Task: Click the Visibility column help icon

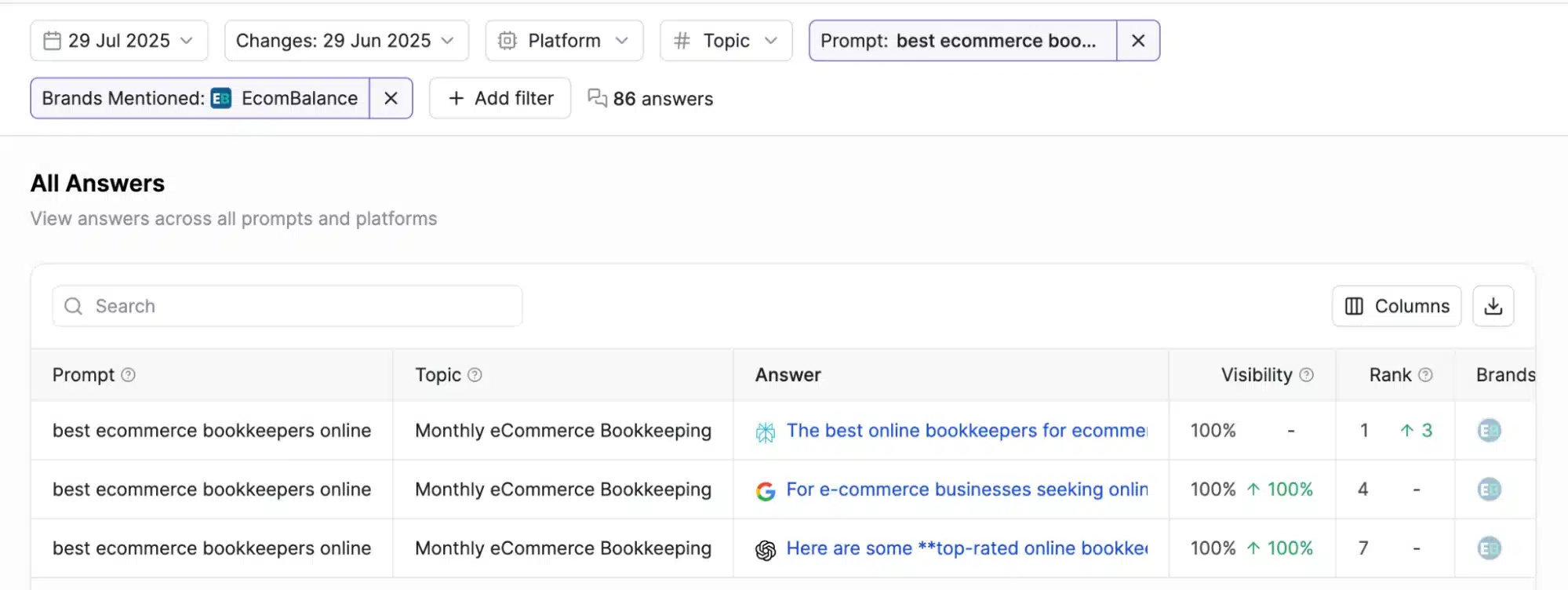Action: 1306,375
